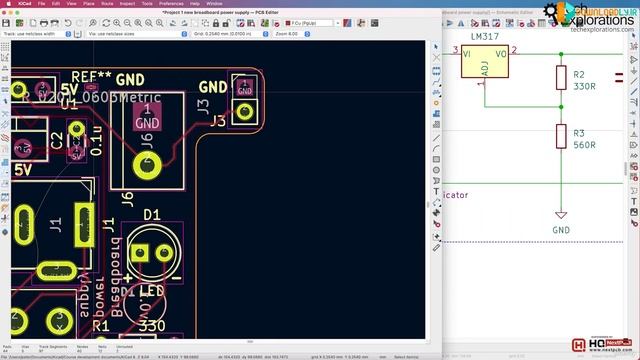Select Delete tool in PCB right toolbar
The image size is (640, 360).
pos(436,224)
